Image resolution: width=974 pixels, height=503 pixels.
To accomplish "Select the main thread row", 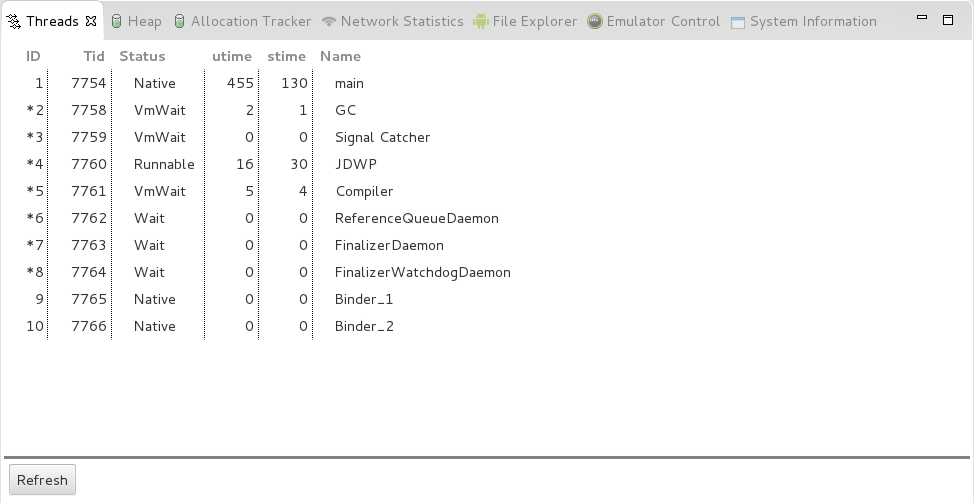I will 487,83.
